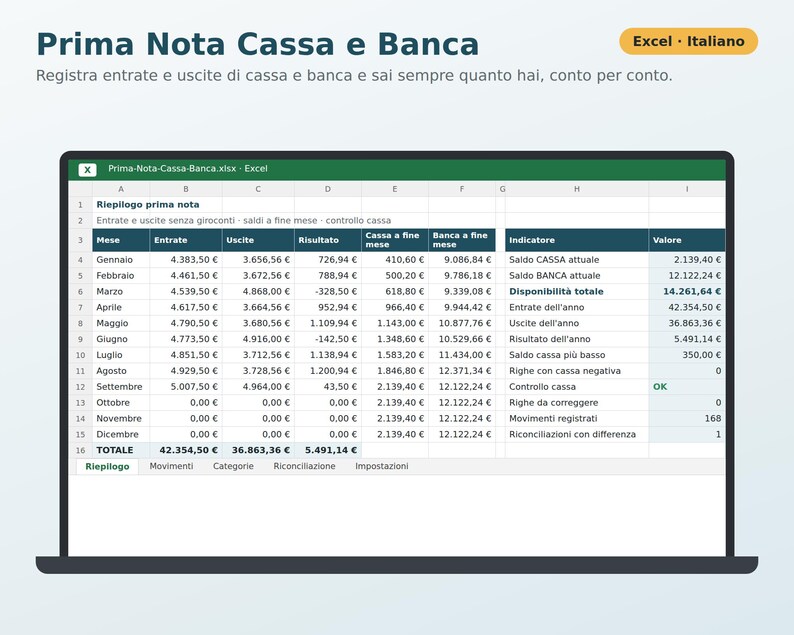
Task: Click the 'Entrate e uscite senza giroconti' subtitle cell
Action: tap(243, 221)
